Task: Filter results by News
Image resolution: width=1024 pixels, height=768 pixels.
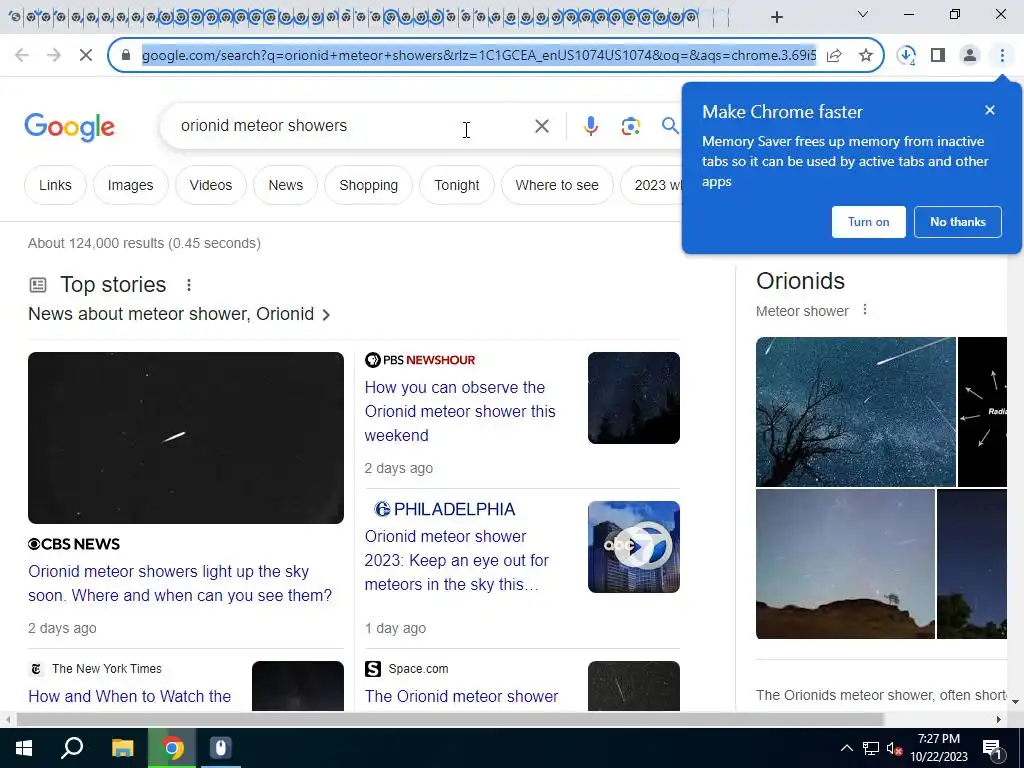Action: (285, 185)
